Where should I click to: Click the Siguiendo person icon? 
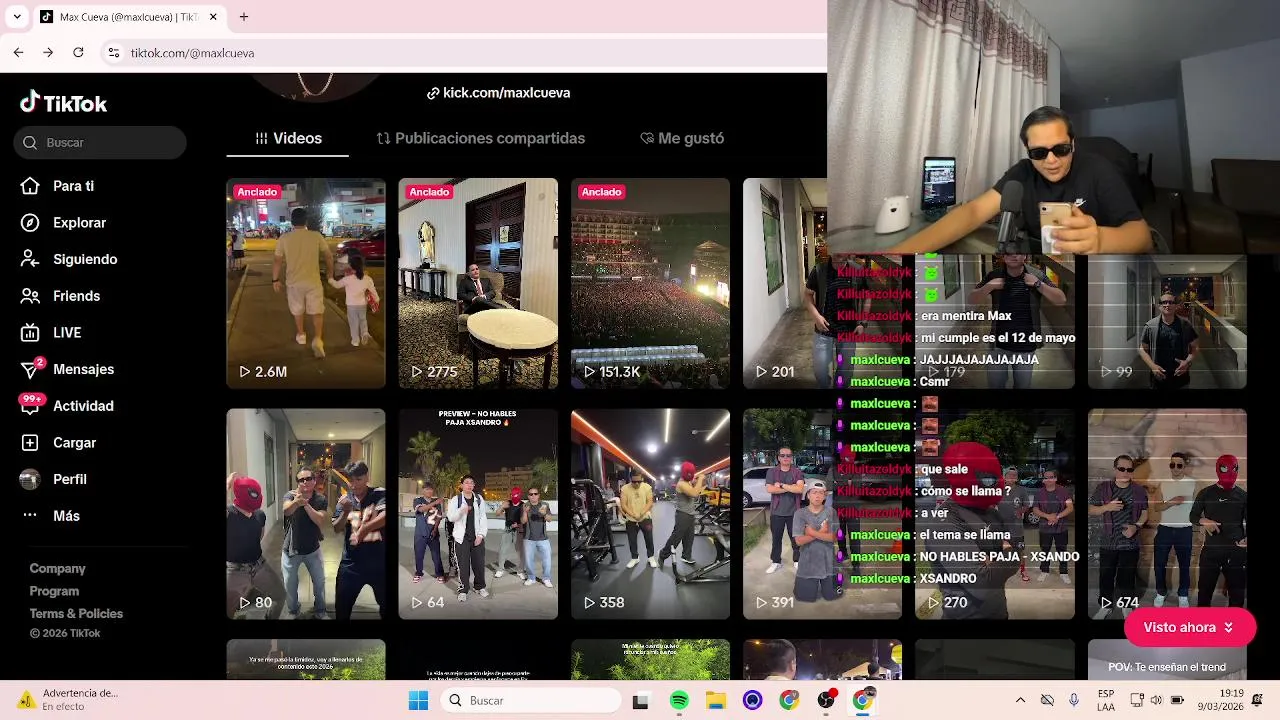pyautogui.click(x=30, y=259)
